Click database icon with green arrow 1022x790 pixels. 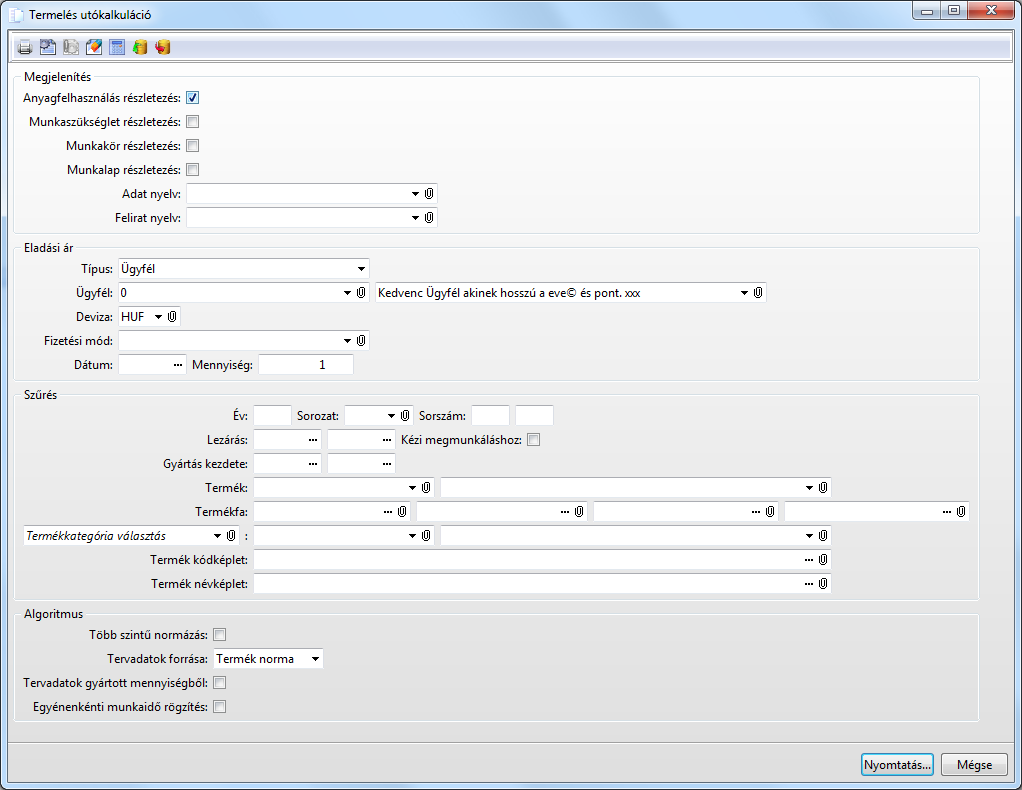pyautogui.click(x=140, y=47)
